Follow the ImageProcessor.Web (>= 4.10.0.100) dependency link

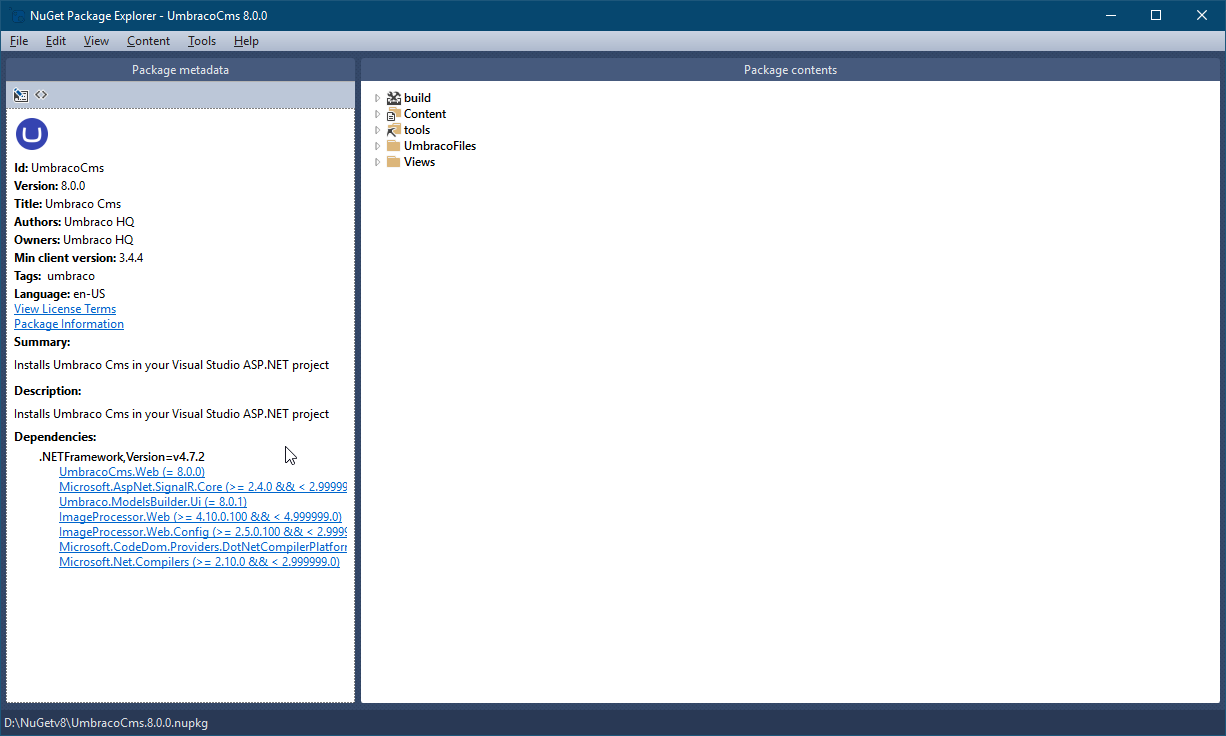pos(200,517)
